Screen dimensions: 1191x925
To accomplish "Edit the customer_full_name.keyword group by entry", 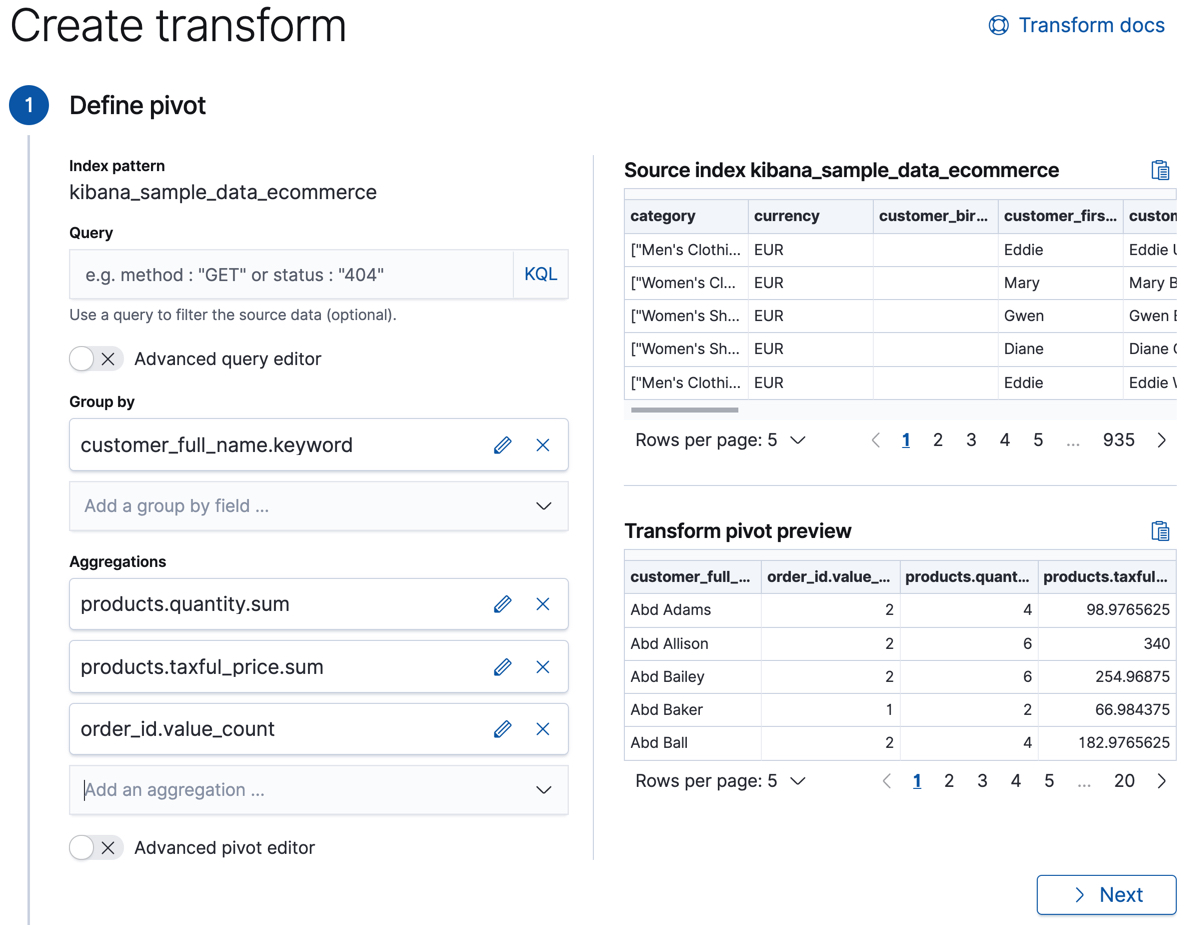I will pyautogui.click(x=502, y=444).
